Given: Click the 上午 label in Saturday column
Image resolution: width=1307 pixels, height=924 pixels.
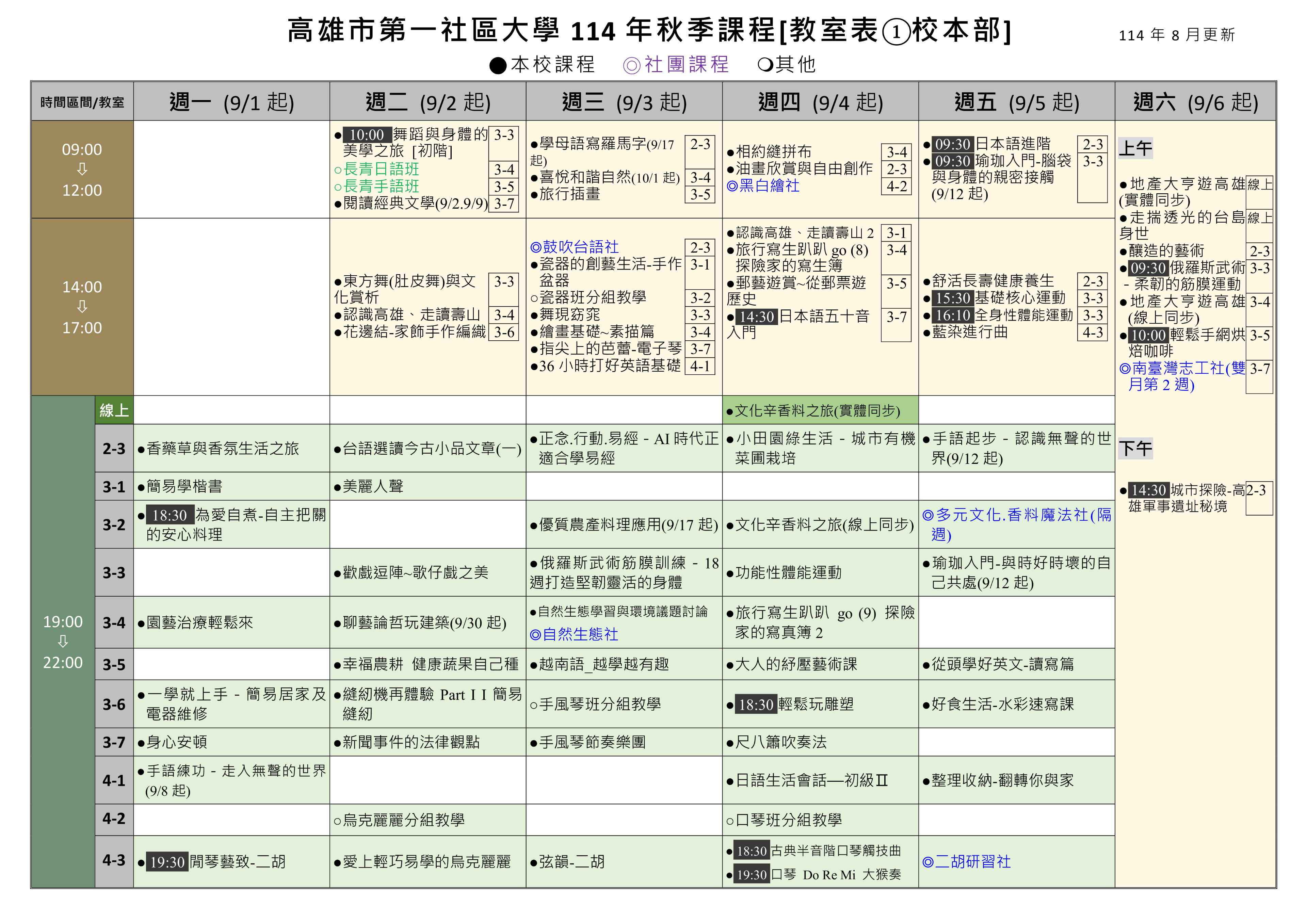Looking at the screenshot, I should coord(1135,149).
